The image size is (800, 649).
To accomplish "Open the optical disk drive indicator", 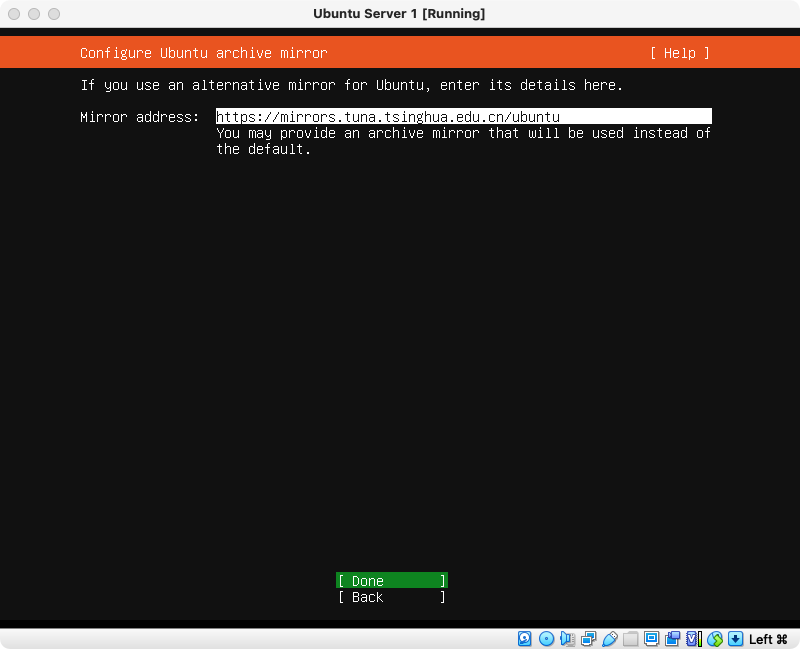I will click(546, 639).
